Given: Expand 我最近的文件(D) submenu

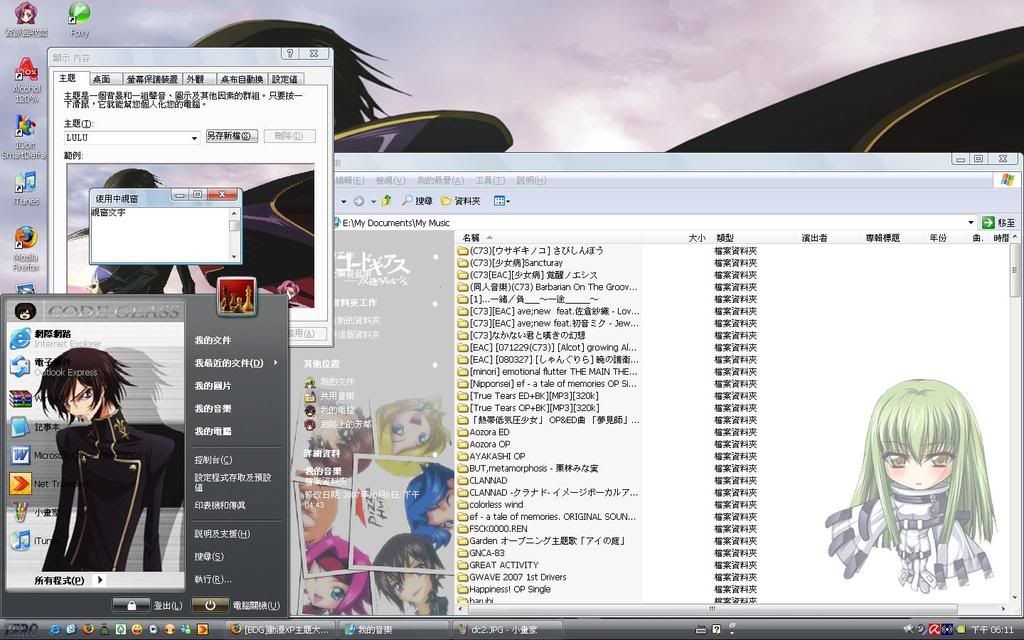Looking at the screenshot, I should [235, 363].
